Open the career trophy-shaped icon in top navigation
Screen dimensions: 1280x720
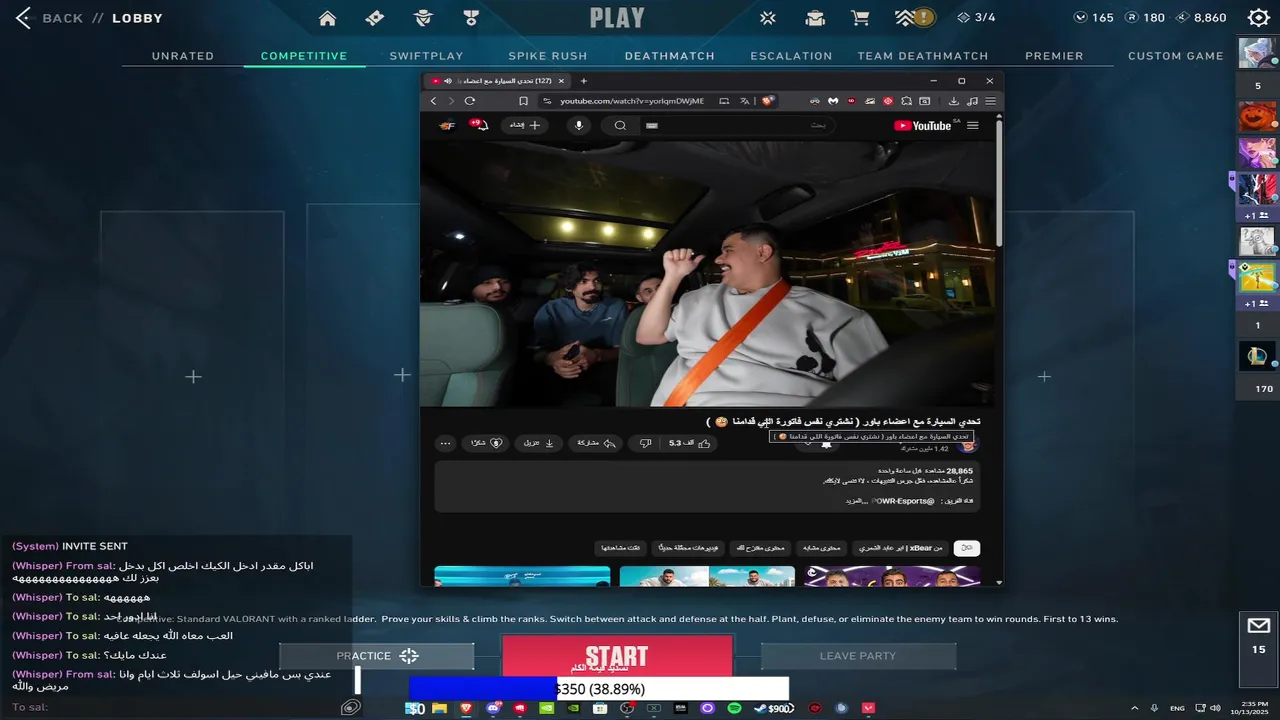tap(471, 18)
